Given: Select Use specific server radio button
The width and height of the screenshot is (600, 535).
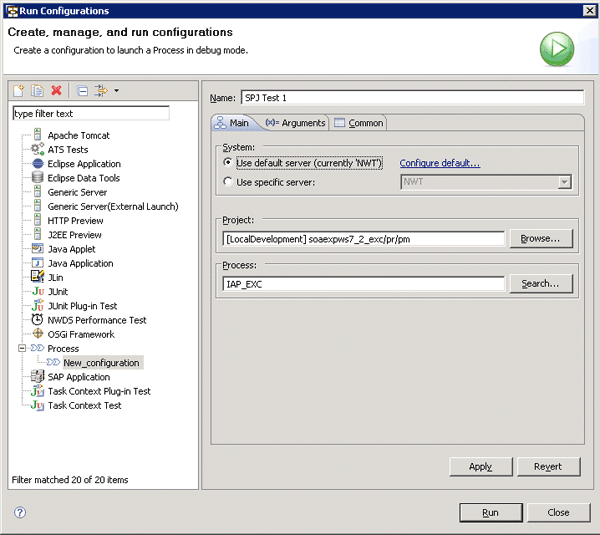Looking at the screenshot, I should [229, 182].
